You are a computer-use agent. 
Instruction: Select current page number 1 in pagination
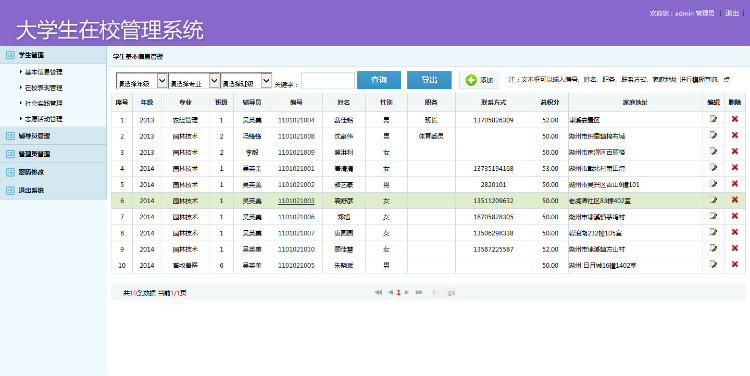pyautogui.click(x=398, y=292)
